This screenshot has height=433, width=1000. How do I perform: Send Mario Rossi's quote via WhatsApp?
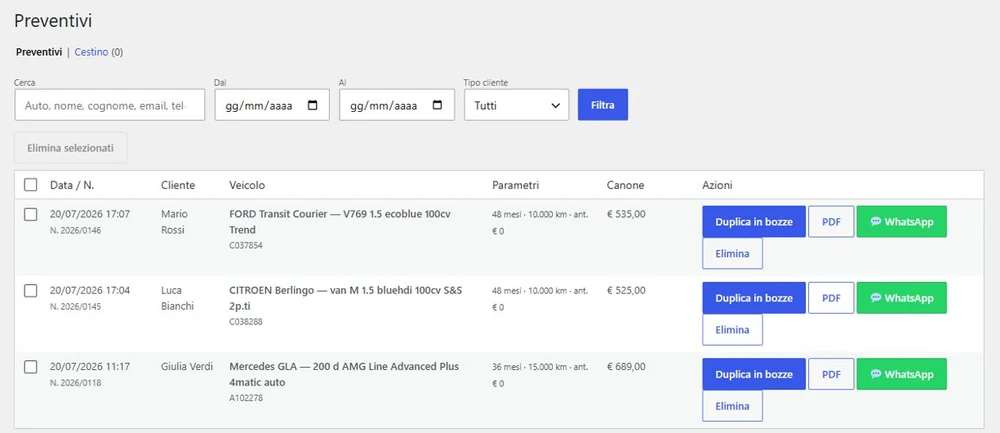point(902,222)
